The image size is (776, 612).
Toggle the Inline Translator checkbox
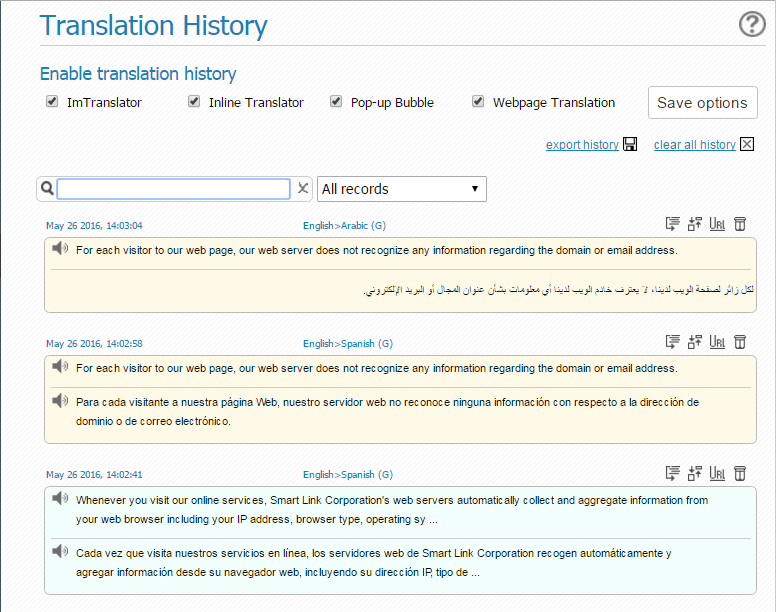tap(194, 101)
